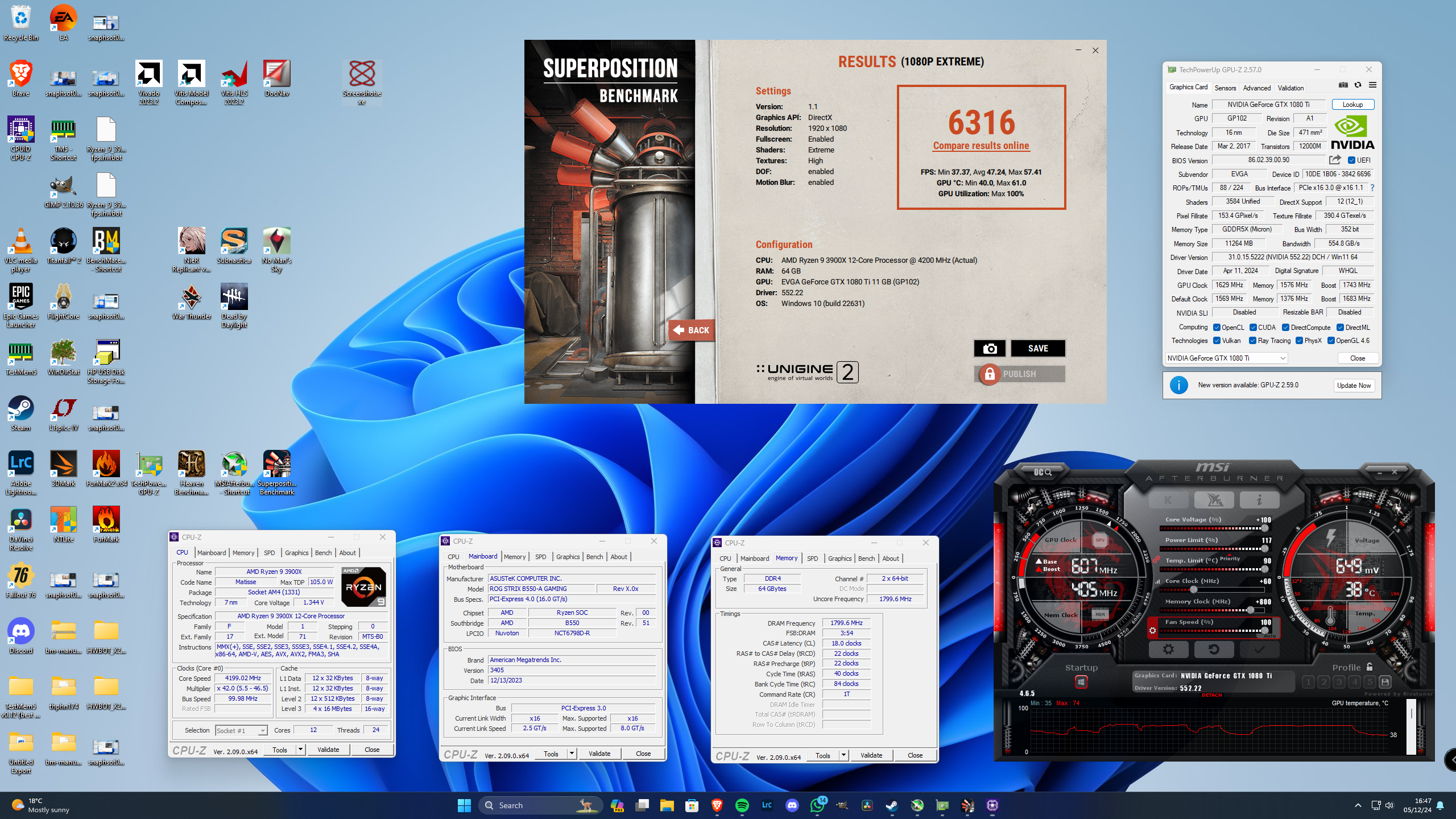This screenshot has width=1456, height=819.
Task: Click the Lookup button in GPU-Z
Action: click(x=1352, y=105)
